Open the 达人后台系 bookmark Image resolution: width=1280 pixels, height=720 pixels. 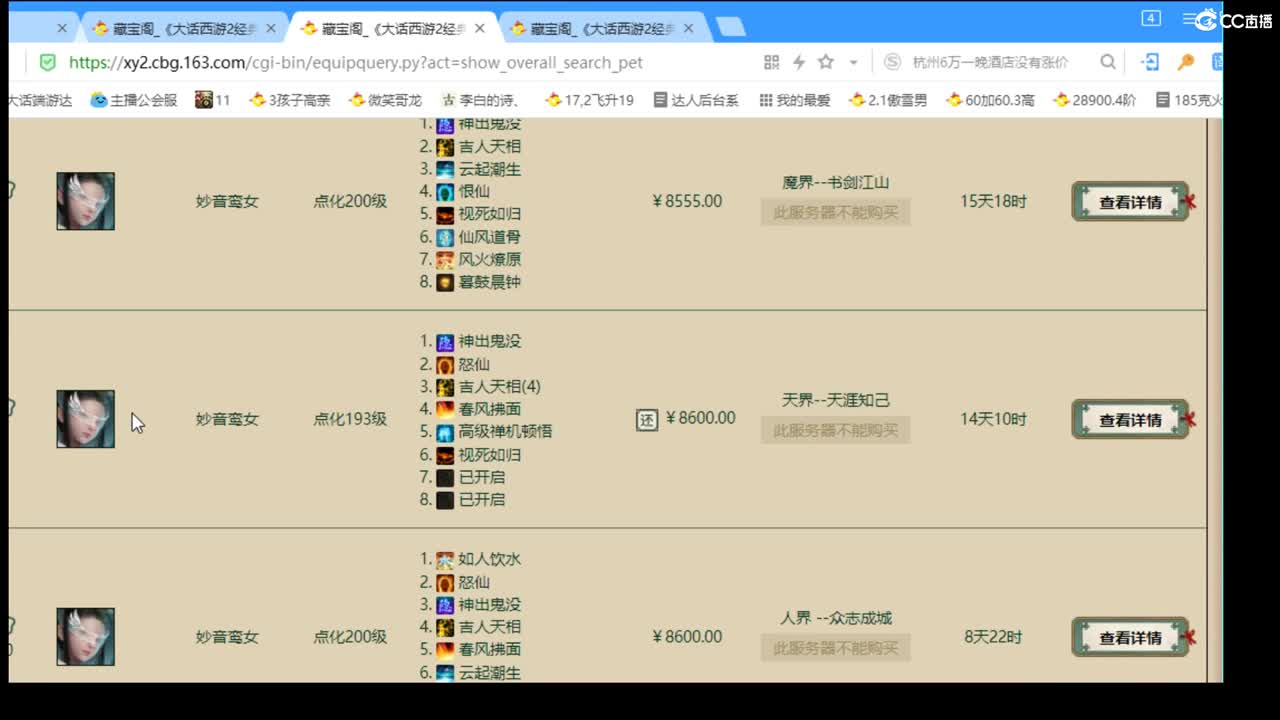696,100
